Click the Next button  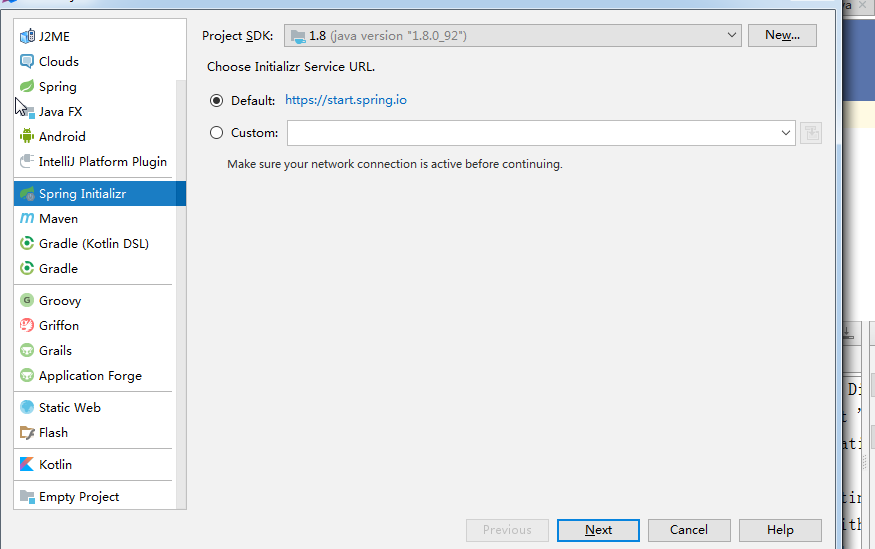598,530
